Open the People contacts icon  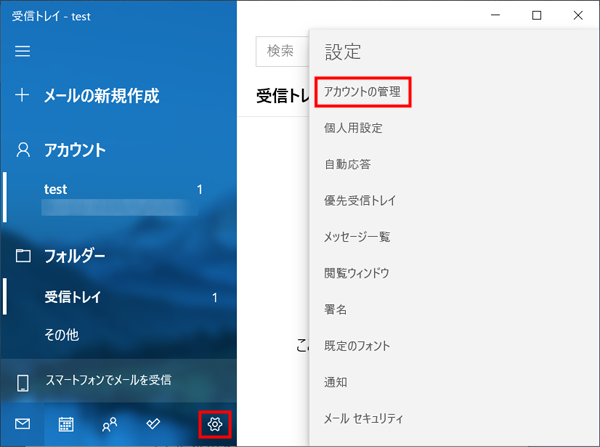coord(110,424)
